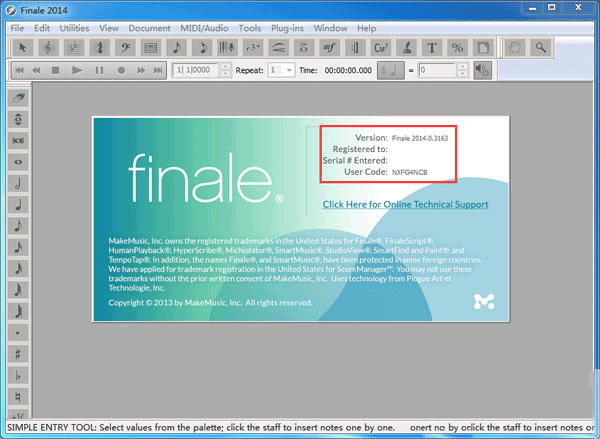Open the Utilities menu
This screenshot has height=439, width=600.
click(x=74, y=28)
